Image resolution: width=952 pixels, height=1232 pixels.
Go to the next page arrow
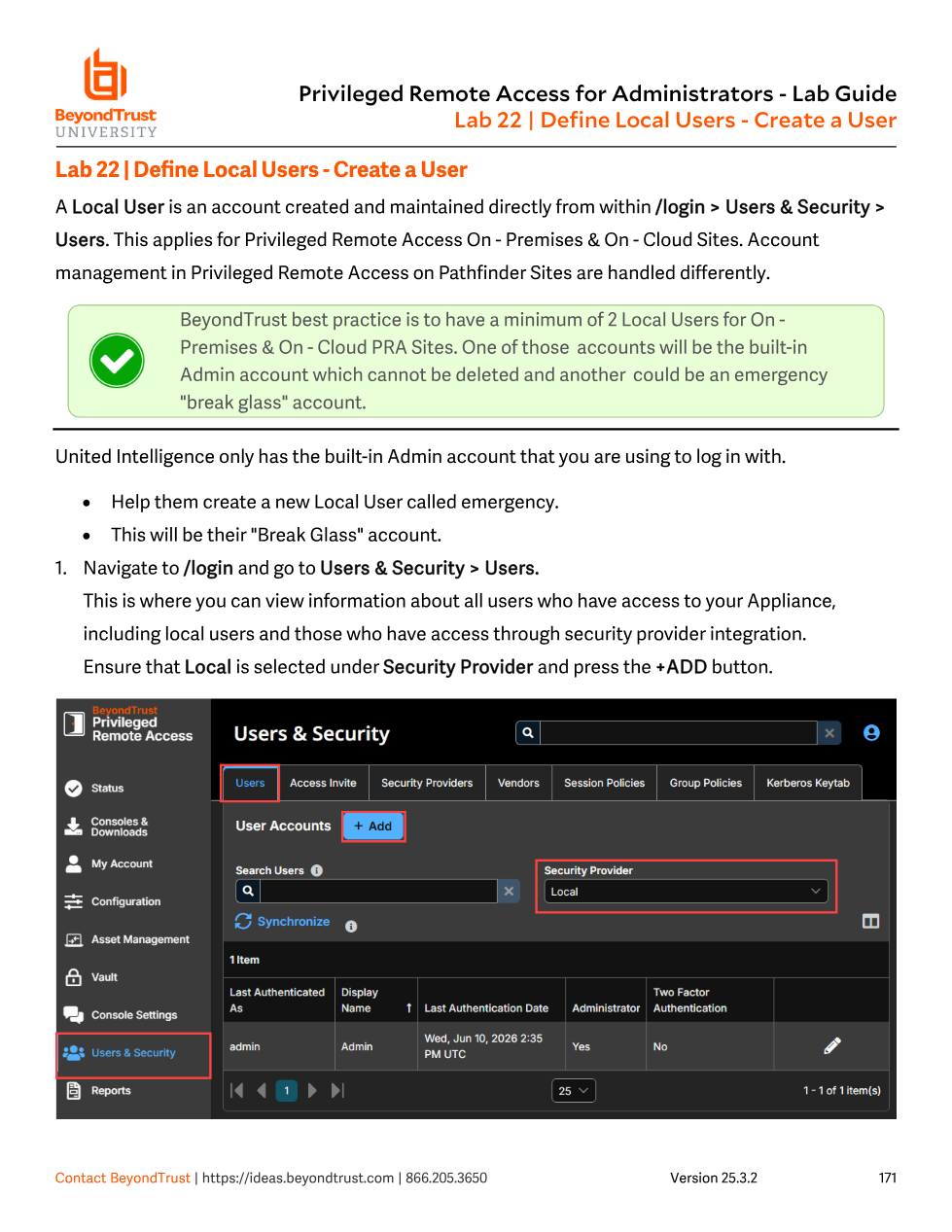click(x=312, y=1091)
